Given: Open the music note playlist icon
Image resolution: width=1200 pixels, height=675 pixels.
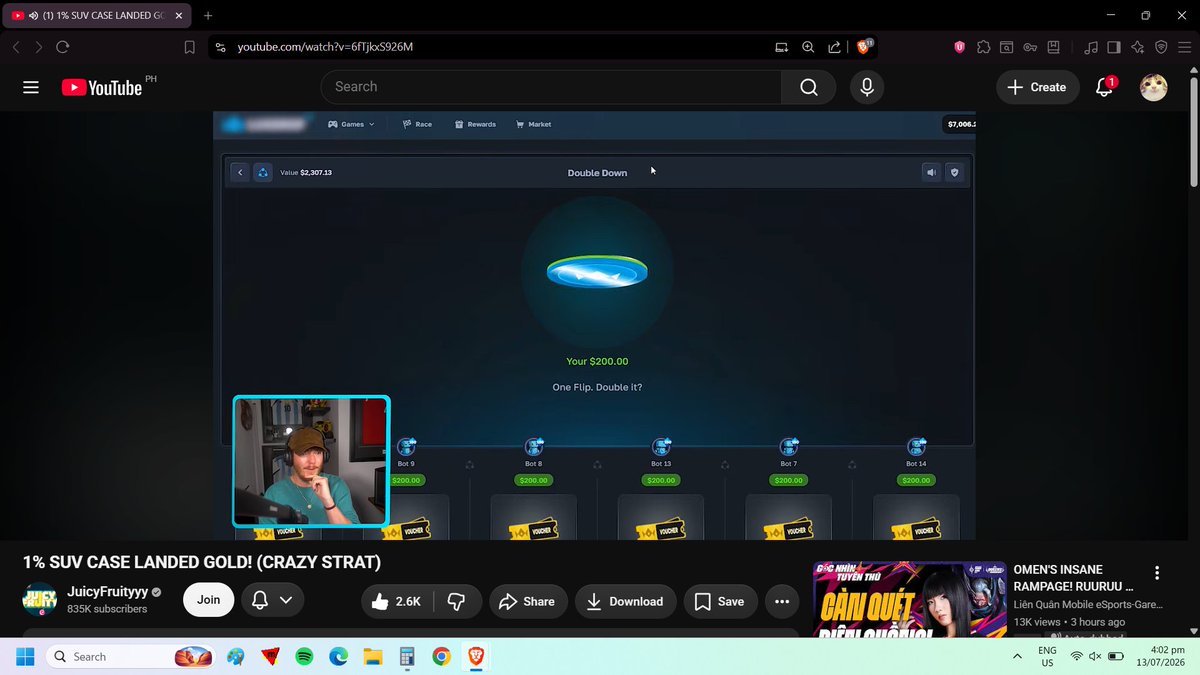Looking at the screenshot, I should click(x=1091, y=47).
